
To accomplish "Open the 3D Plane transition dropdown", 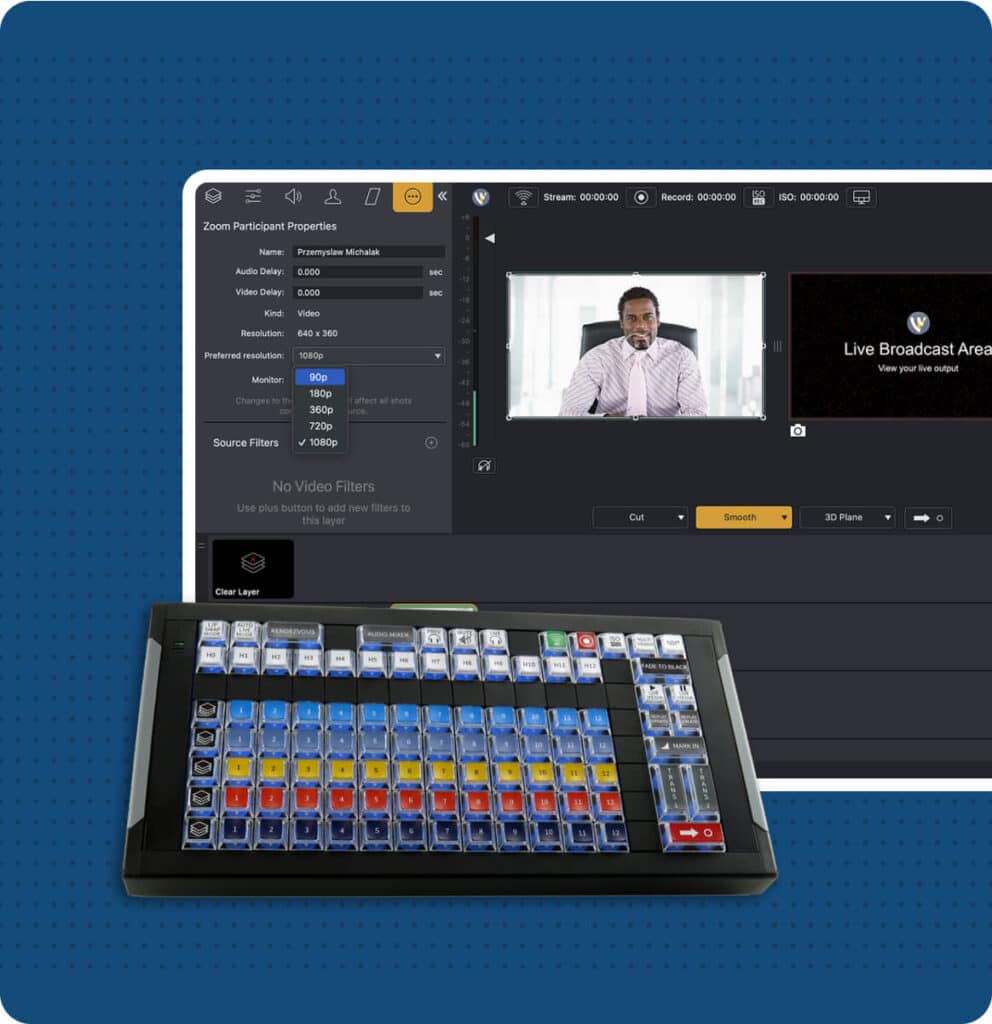I will [847, 517].
